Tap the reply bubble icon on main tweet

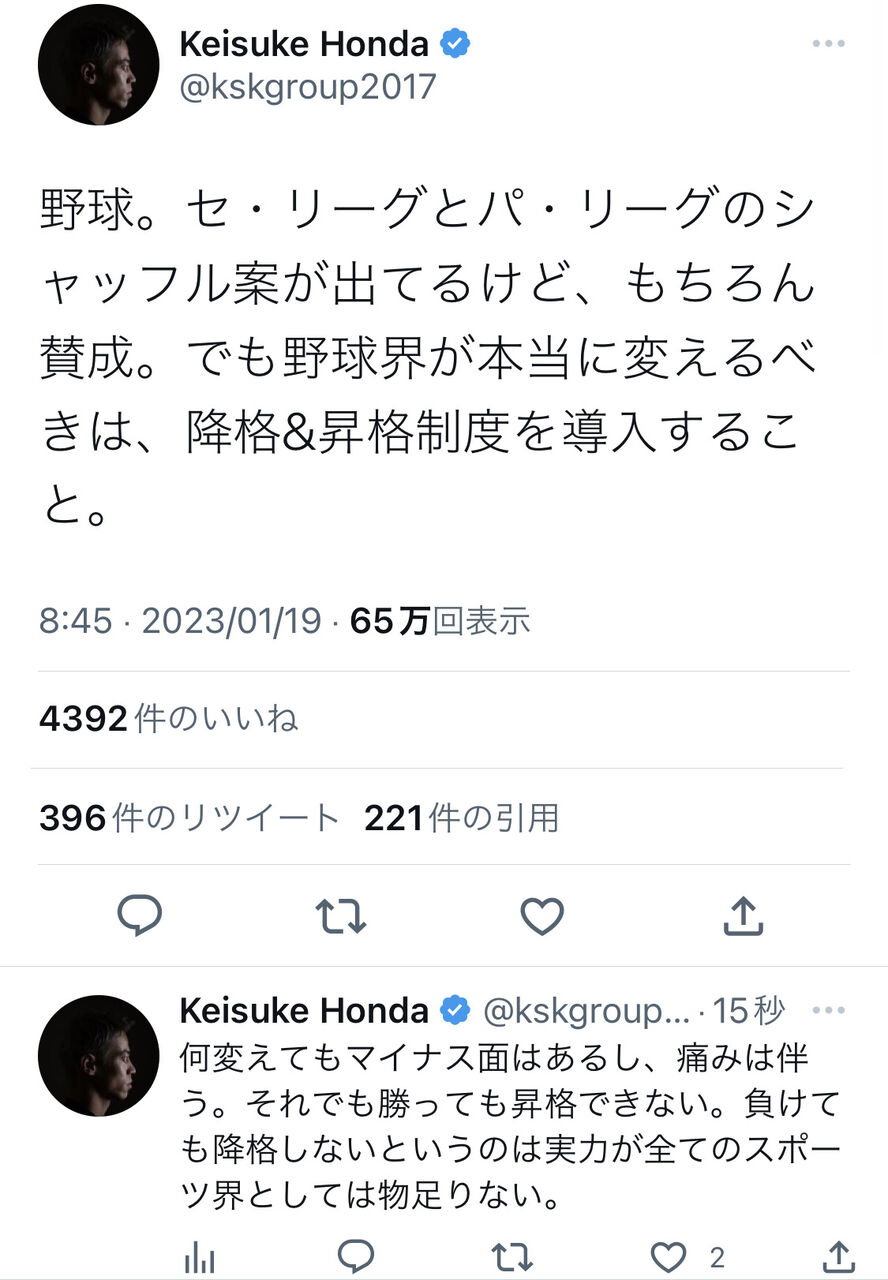coord(139,914)
